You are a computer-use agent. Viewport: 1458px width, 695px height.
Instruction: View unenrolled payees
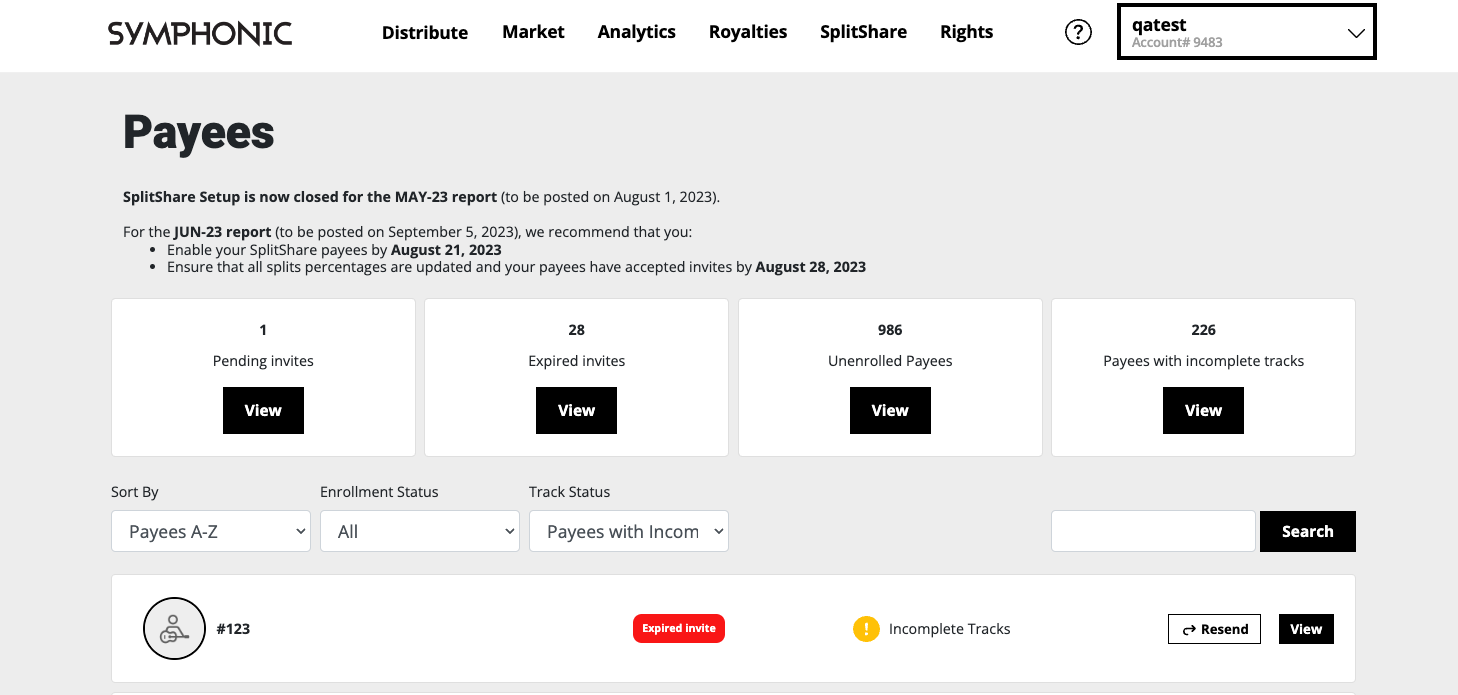click(890, 410)
